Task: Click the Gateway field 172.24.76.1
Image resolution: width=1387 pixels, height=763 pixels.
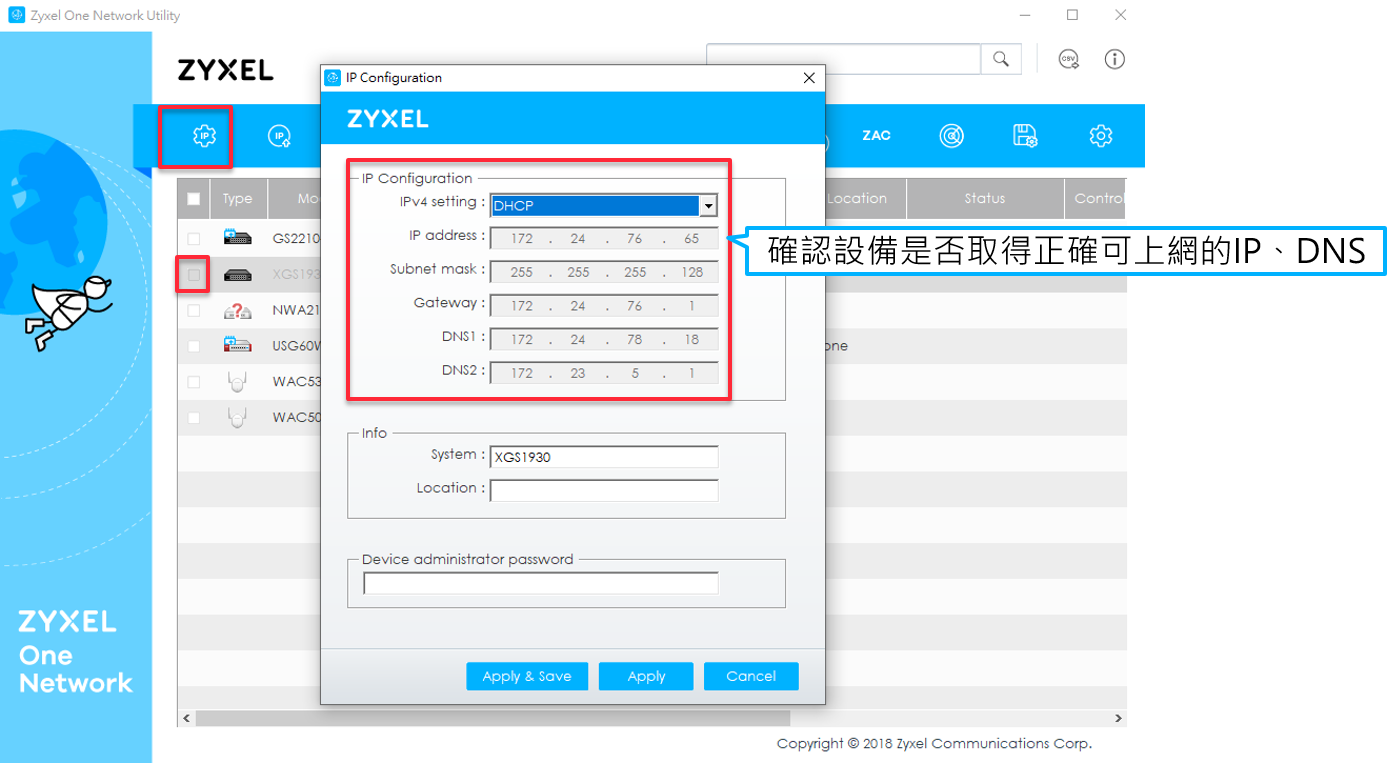Action: pyautogui.click(x=604, y=306)
